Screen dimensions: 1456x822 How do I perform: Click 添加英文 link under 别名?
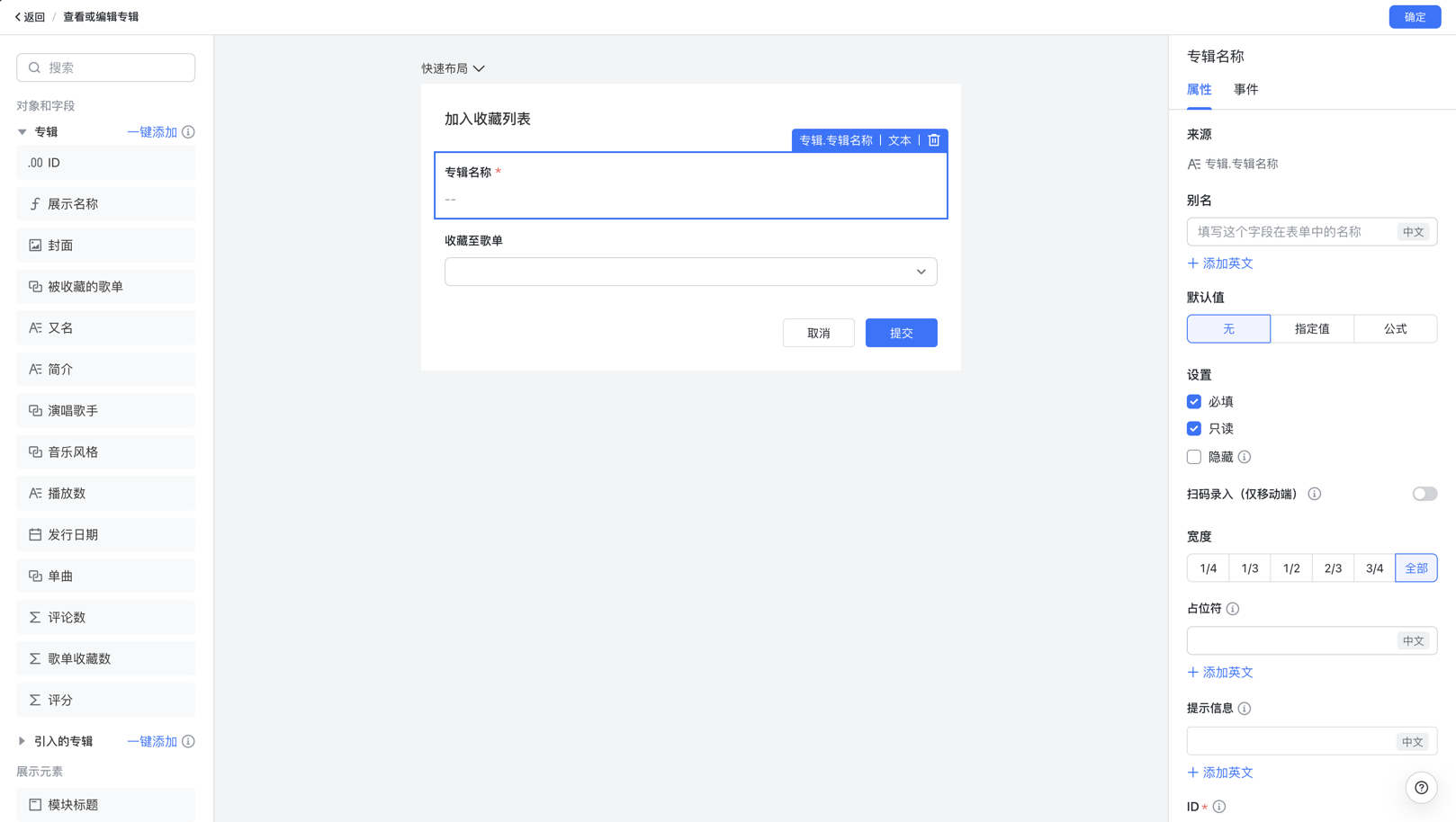tap(1220, 264)
